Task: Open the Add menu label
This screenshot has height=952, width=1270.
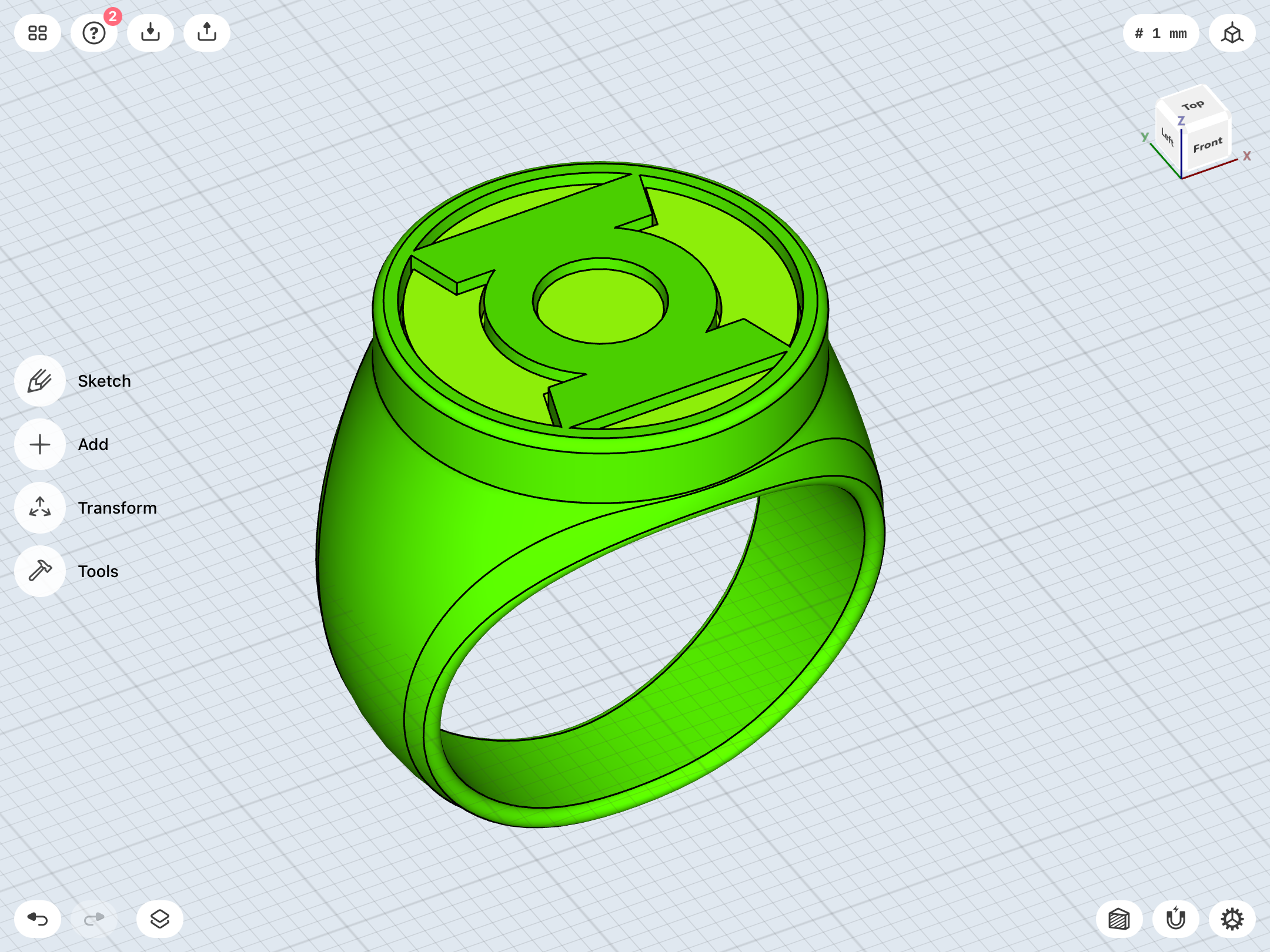Action: (93, 444)
